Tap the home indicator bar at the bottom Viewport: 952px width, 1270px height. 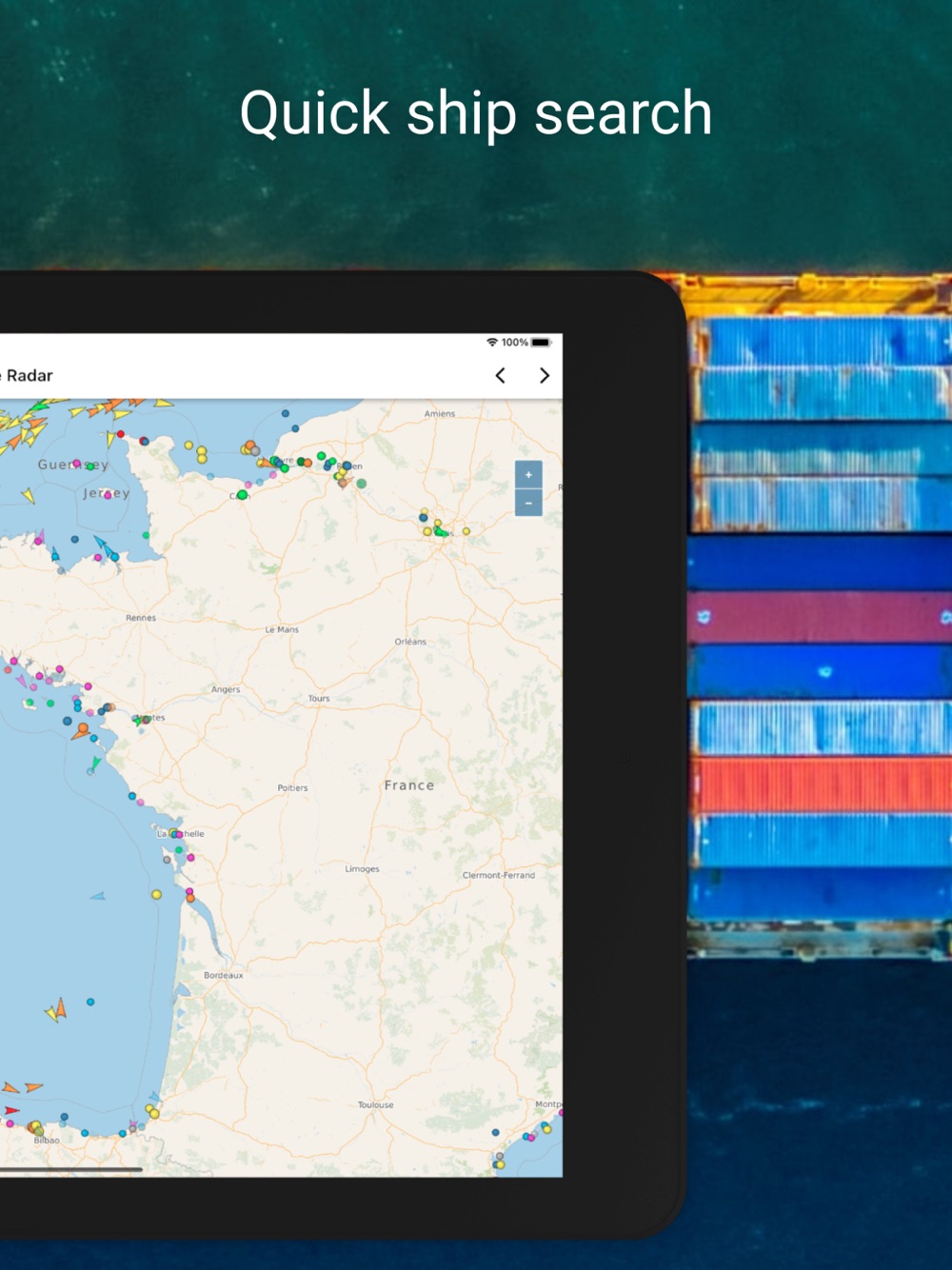71,1169
